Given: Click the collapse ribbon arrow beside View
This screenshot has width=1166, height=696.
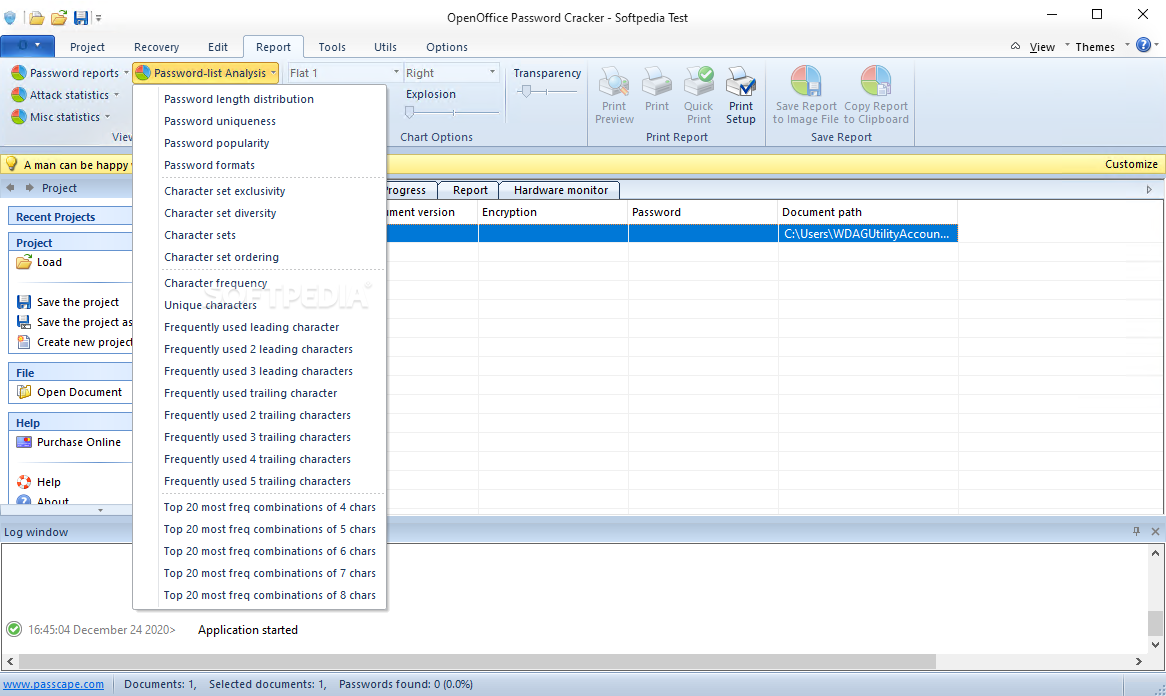Looking at the screenshot, I should [1015, 46].
